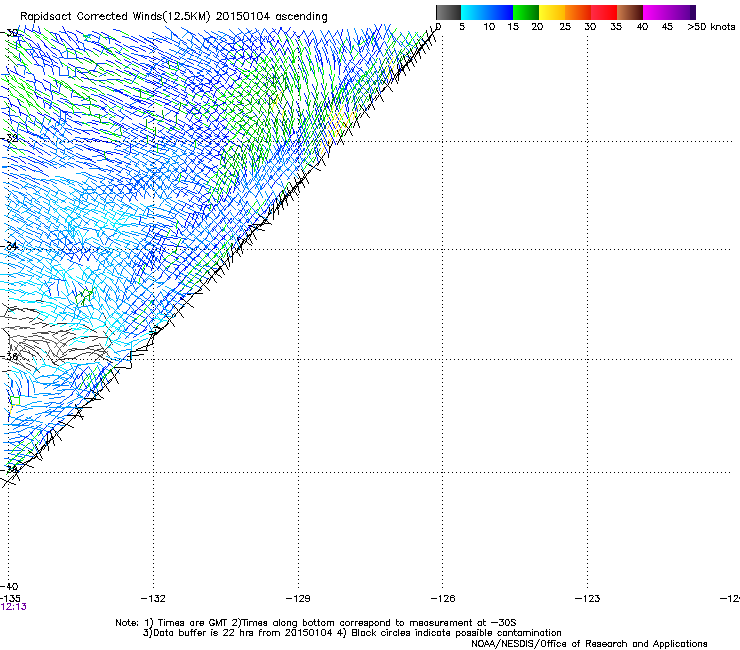Screen dimensions: 740x650
Task: Click the '-40' latitude axis label
Action: [9, 587]
